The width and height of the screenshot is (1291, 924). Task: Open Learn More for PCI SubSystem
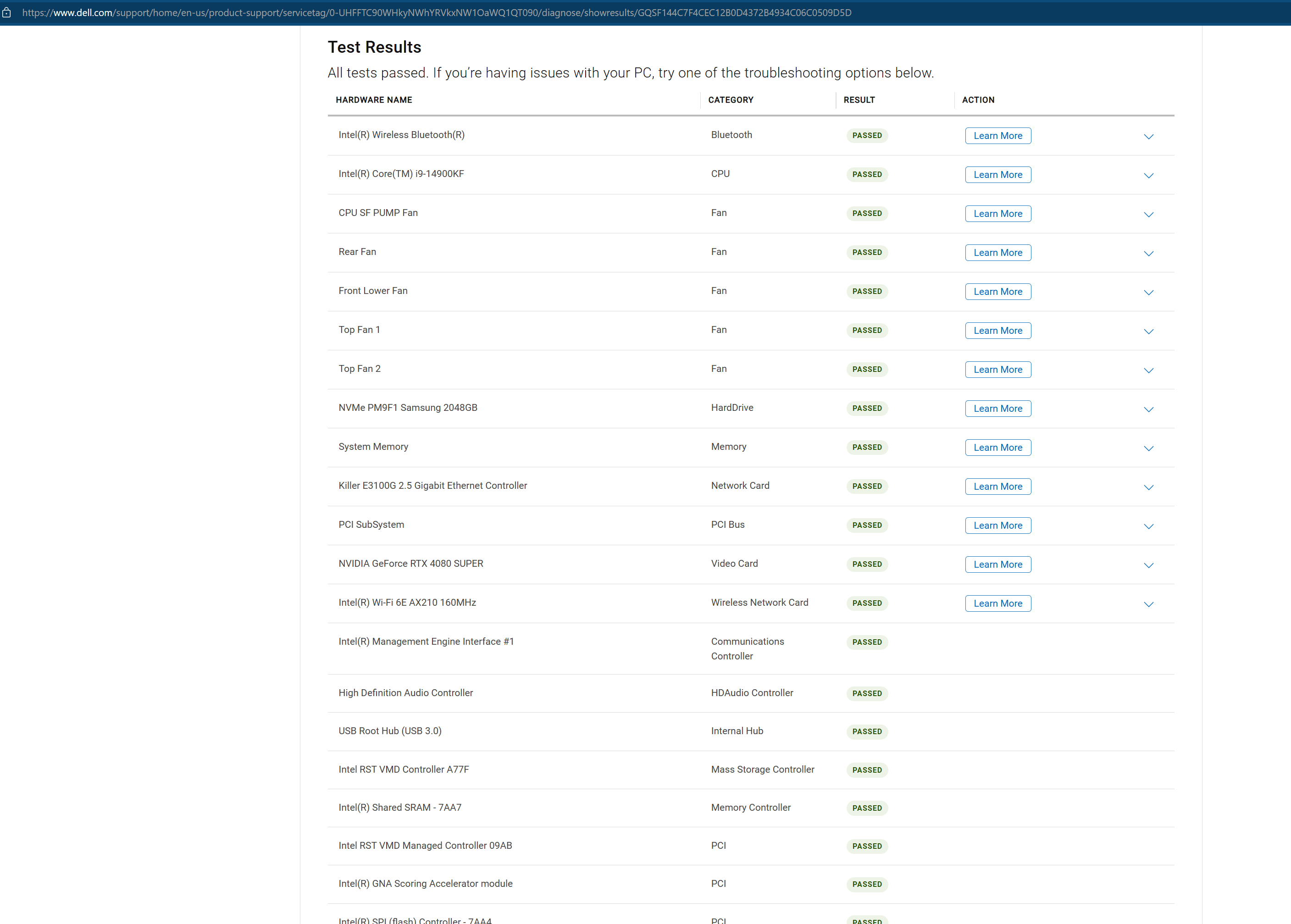click(x=997, y=525)
